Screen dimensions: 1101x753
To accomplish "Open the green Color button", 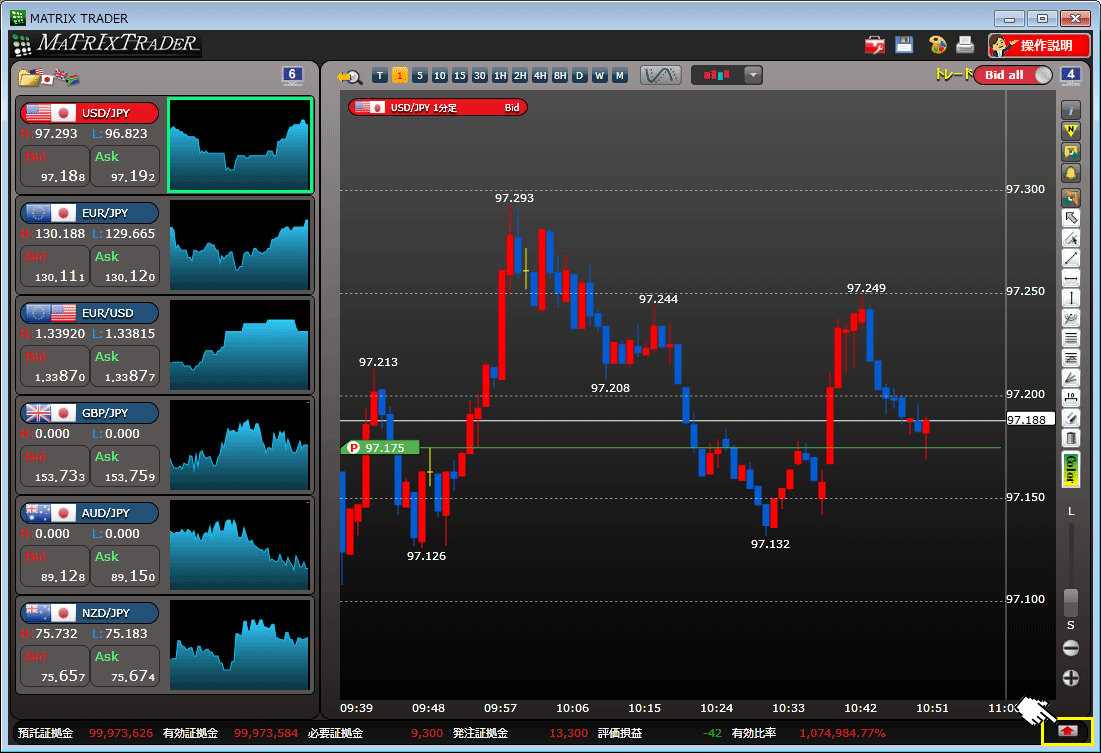I will coord(1070,469).
